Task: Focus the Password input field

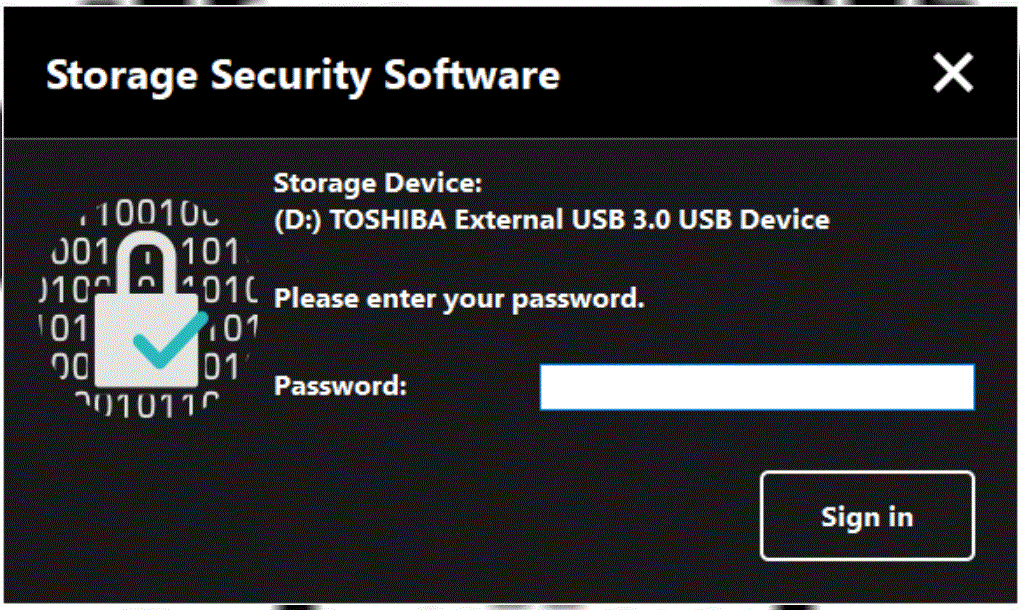Action: click(756, 387)
